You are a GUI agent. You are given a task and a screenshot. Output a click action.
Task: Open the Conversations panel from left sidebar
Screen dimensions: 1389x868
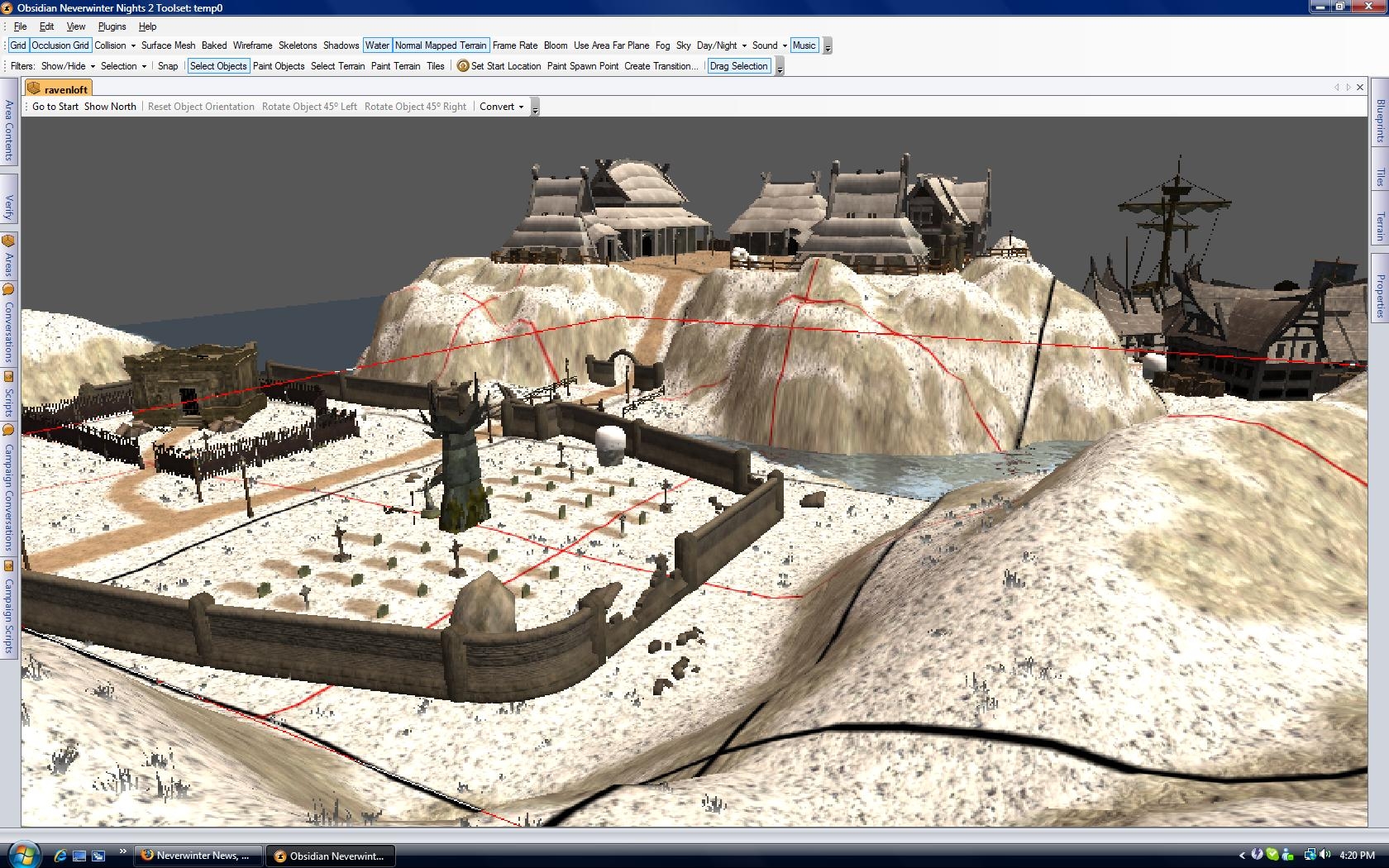(8, 331)
